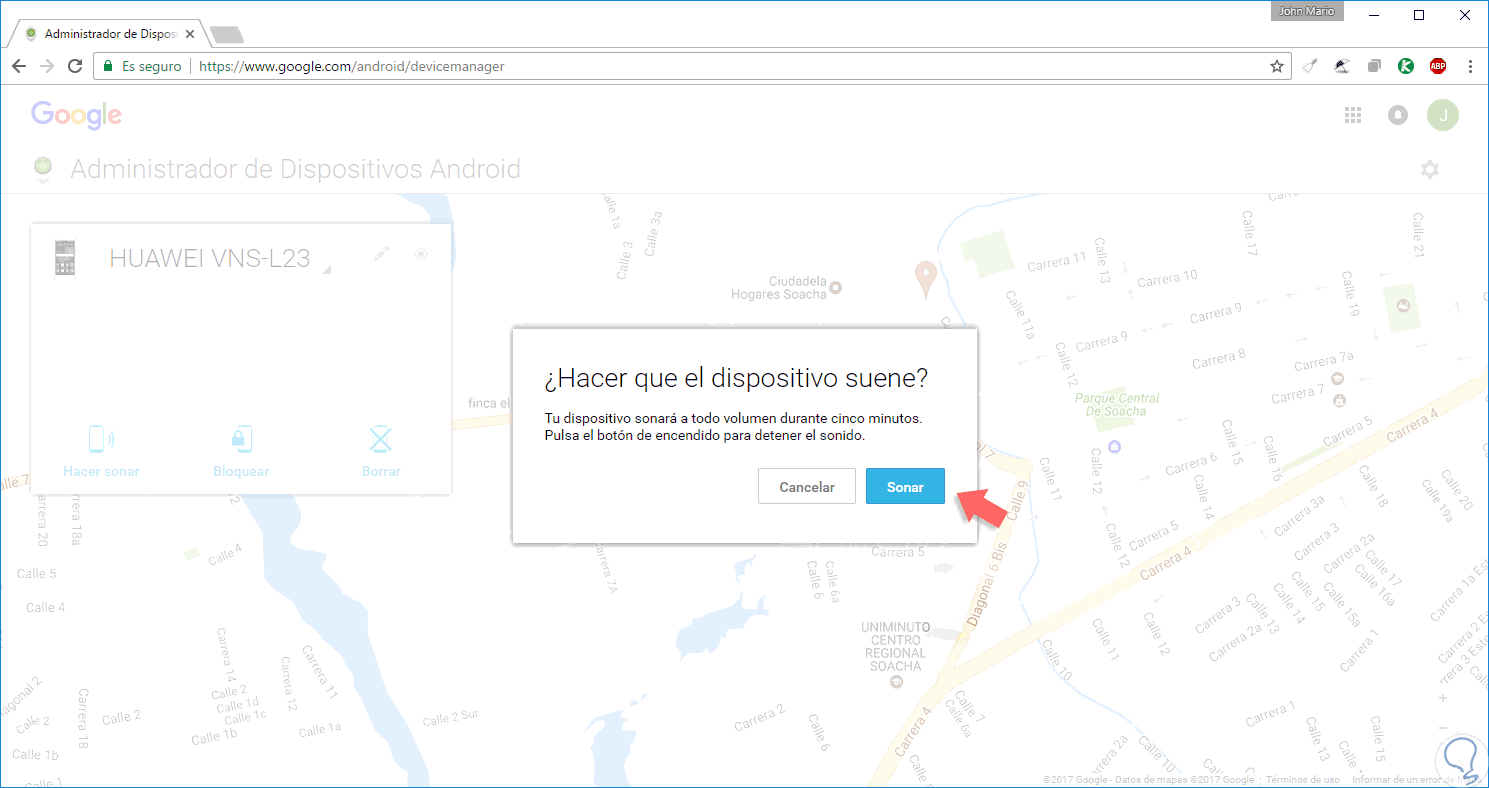Click the UNIMINUTO Centro Regional Soacha label
1489x788 pixels.
(x=896, y=646)
